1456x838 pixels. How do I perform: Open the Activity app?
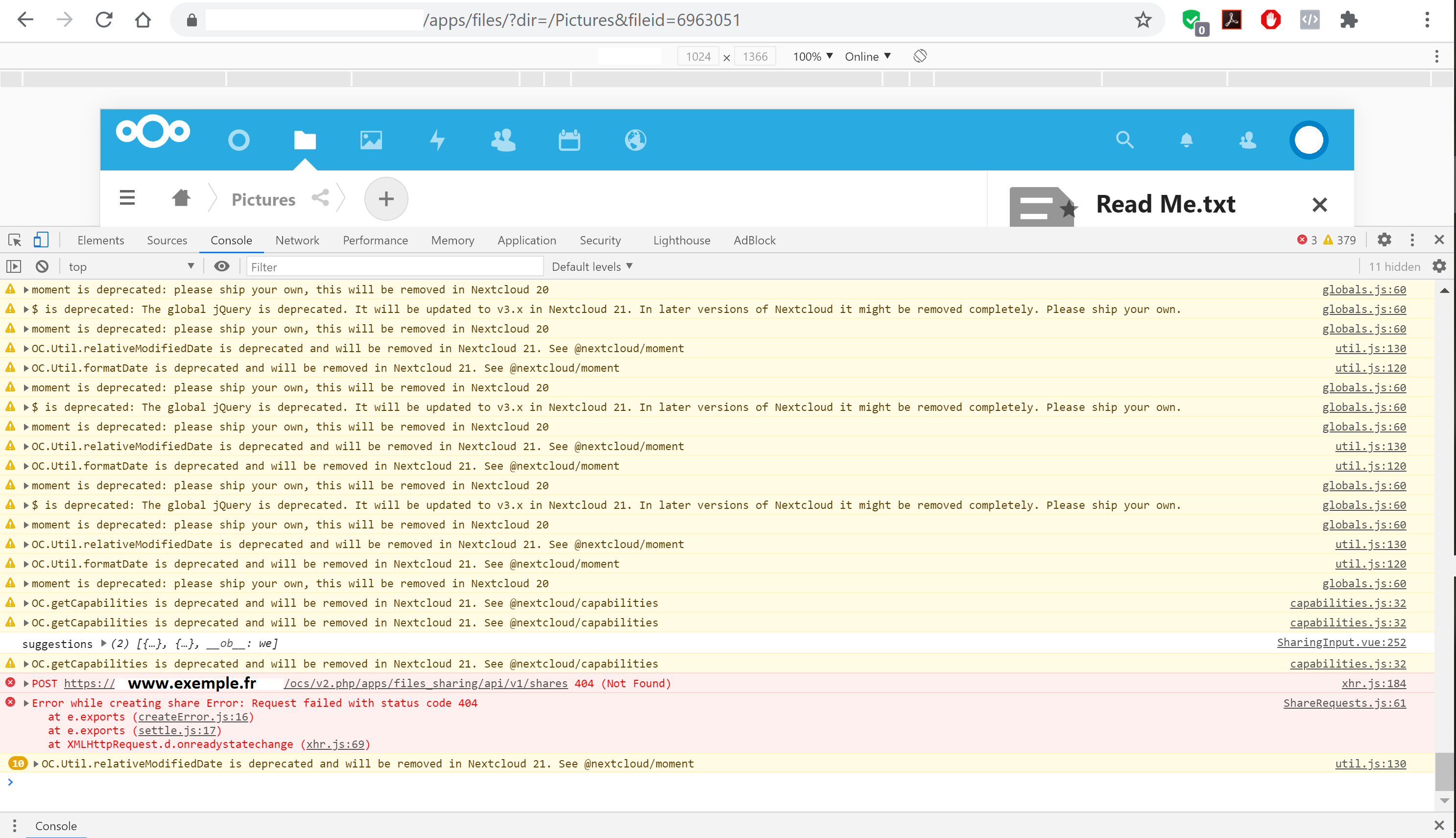coord(437,140)
